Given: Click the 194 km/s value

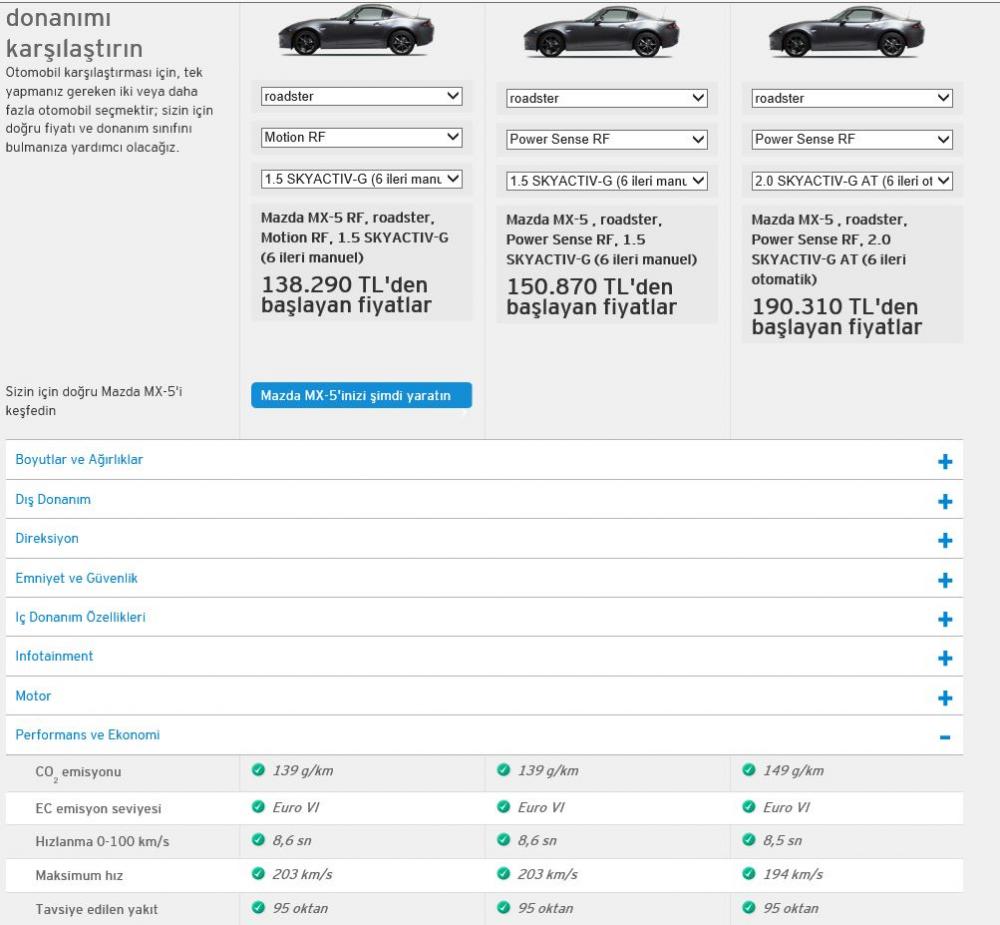Looking at the screenshot, I should (x=793, y=874).
